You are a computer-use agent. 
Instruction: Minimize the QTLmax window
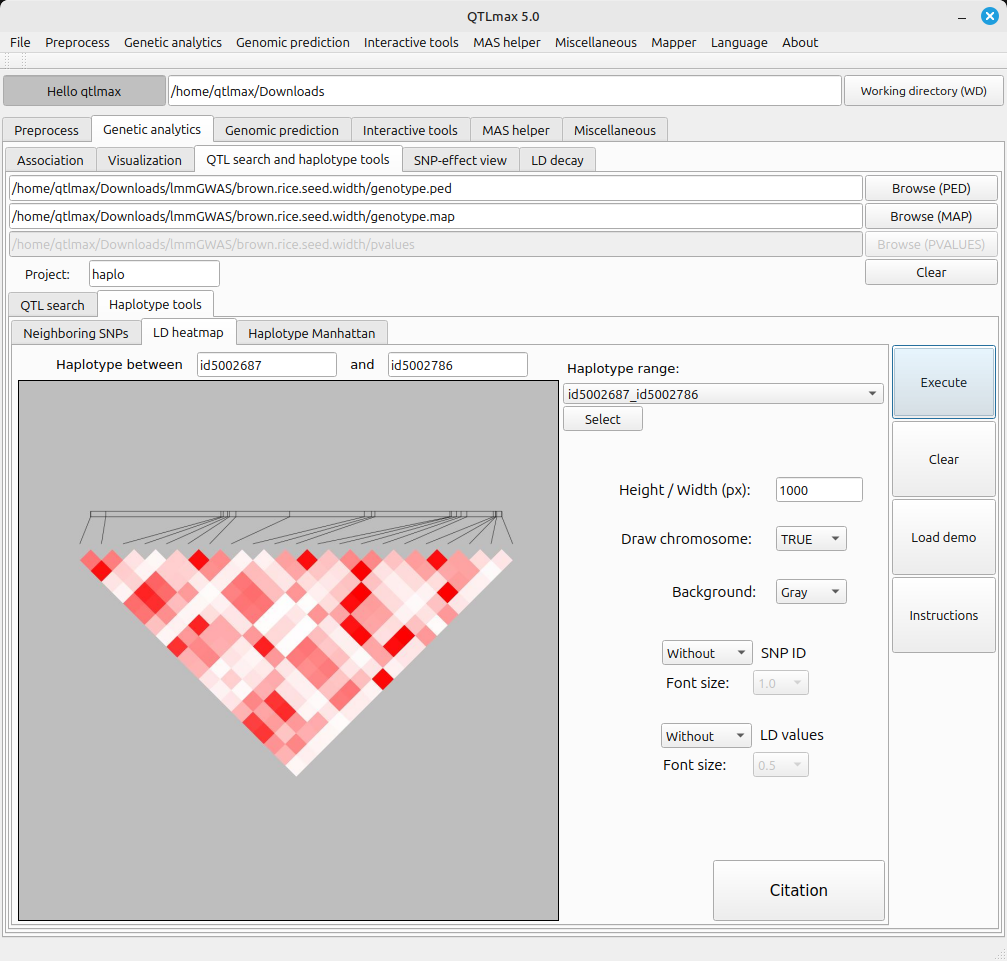[963, 15]
